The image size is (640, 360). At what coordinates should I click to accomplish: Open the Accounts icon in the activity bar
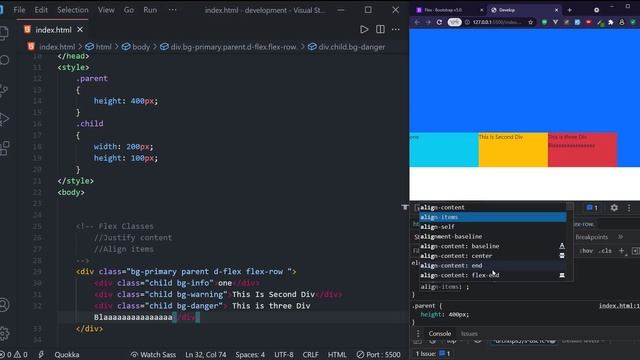pos(4,305)
